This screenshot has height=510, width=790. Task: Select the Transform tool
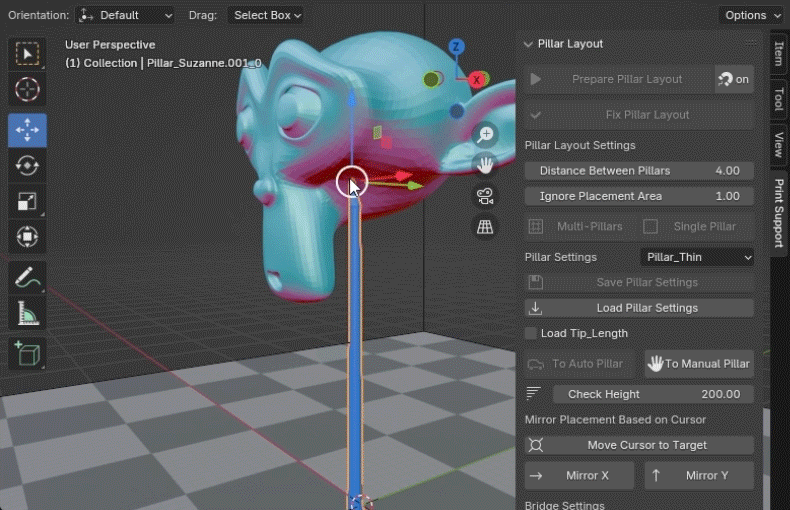point(27,236)
